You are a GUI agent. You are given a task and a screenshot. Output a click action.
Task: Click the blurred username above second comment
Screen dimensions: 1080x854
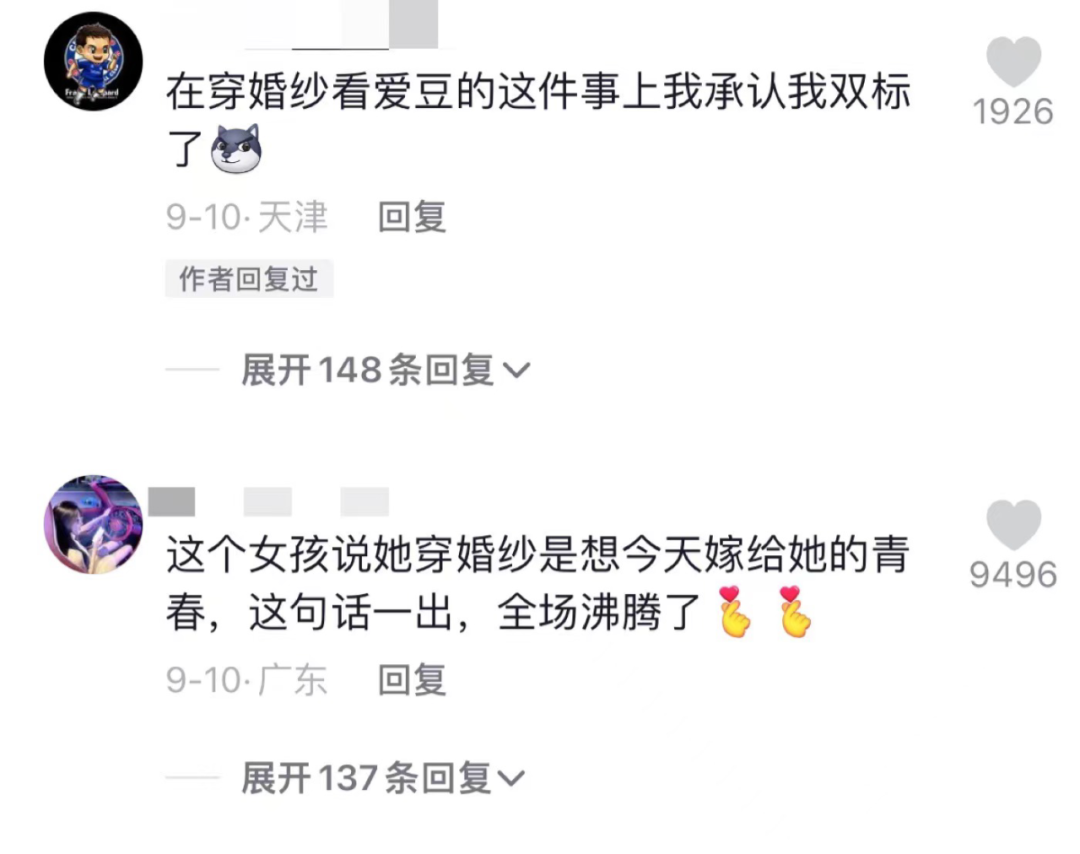pyautogui.click(x=269, y=501)
